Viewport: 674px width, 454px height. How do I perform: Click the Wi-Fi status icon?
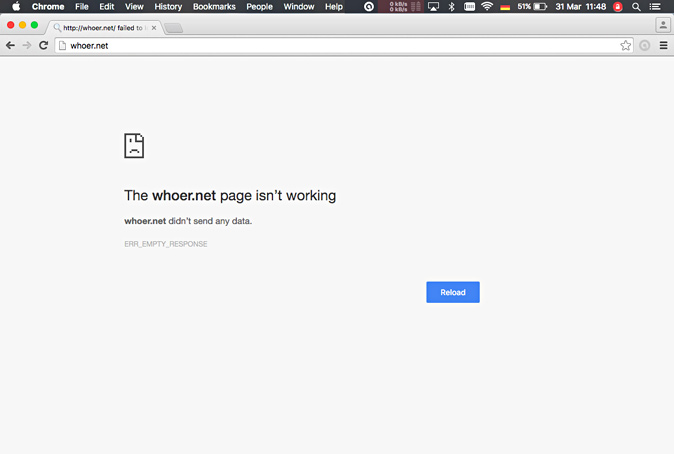[x=487, y=6]
